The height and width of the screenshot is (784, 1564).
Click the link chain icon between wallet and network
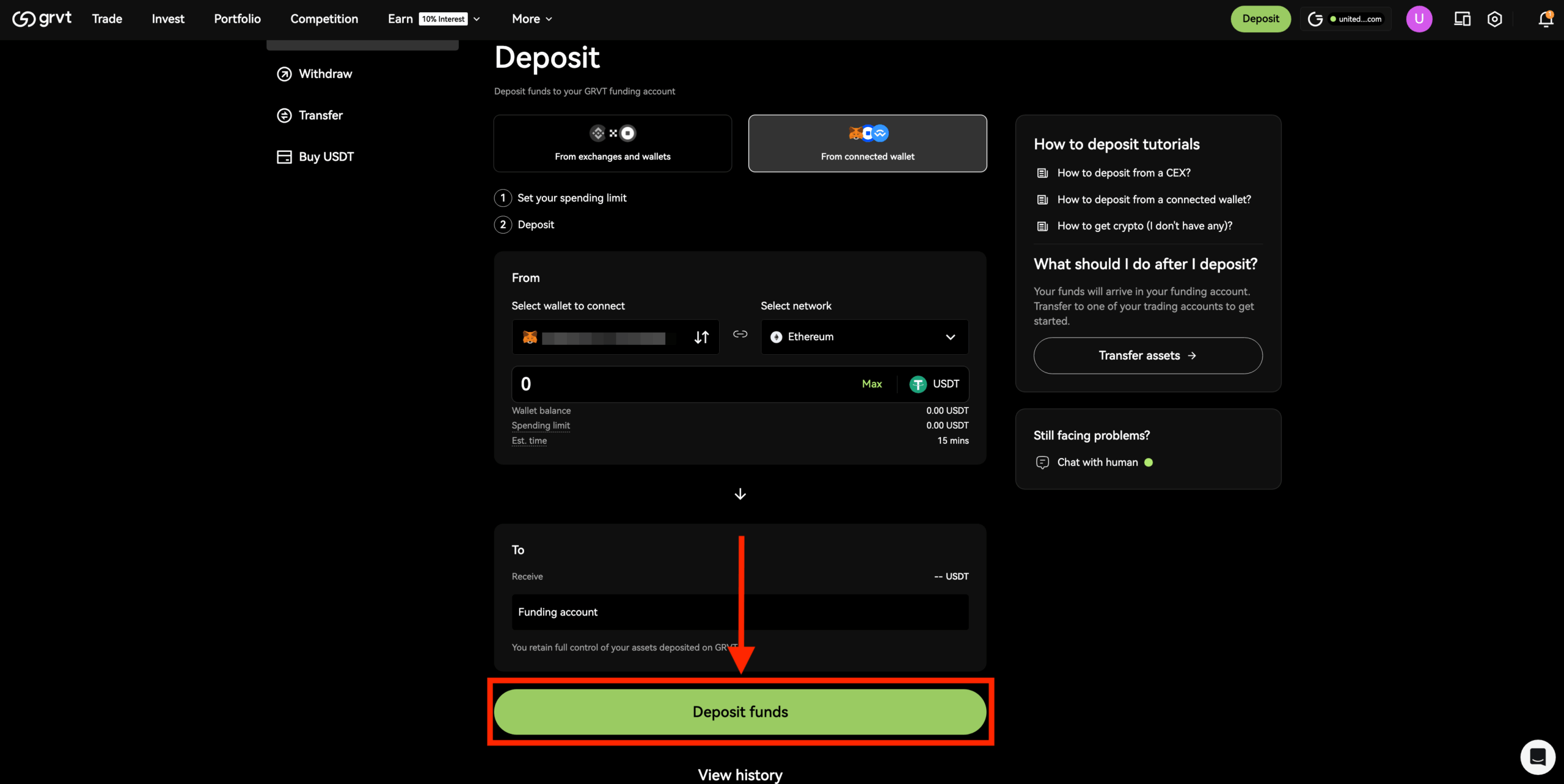740,334
